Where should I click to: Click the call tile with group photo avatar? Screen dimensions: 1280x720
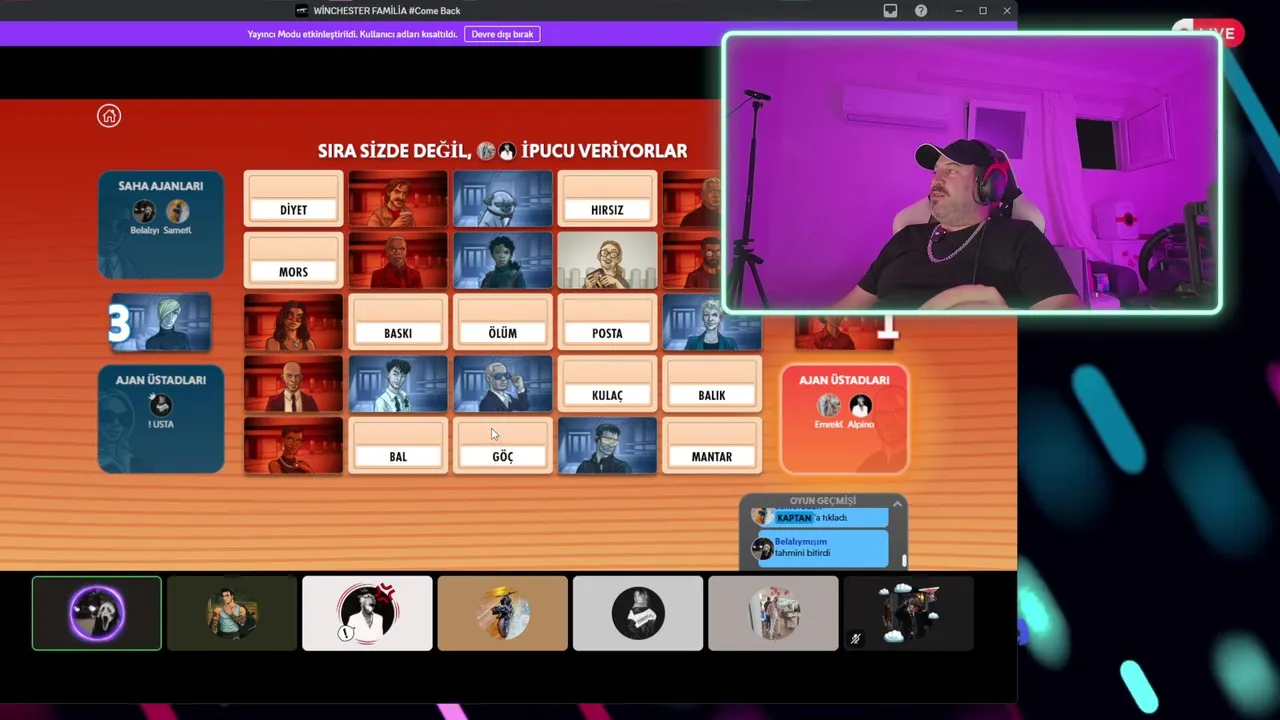(x=773, y=613)
